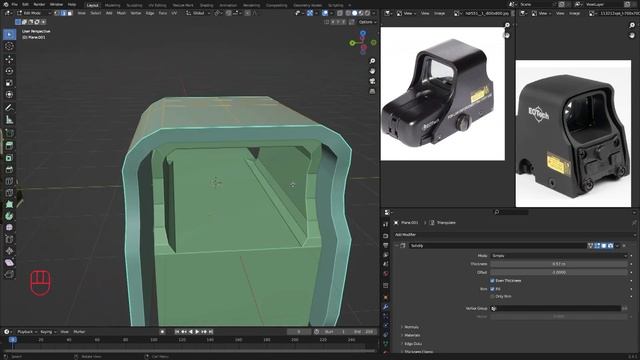Open the Face menu in viewport header
The height and width of the screenshot is (360, 640).
click(162, 13)
